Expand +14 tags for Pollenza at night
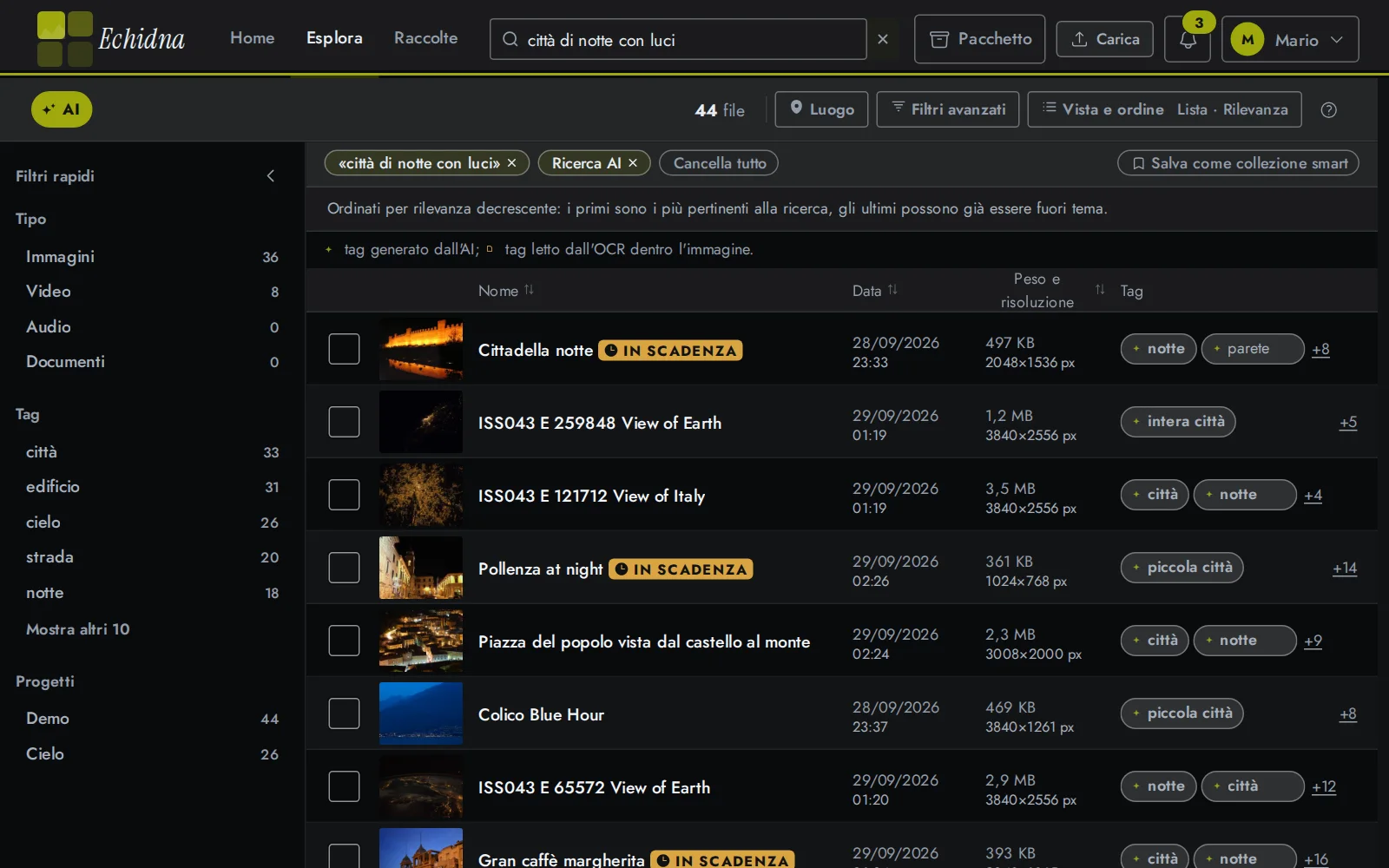 pyautogui.click(x=1345, y=568)
